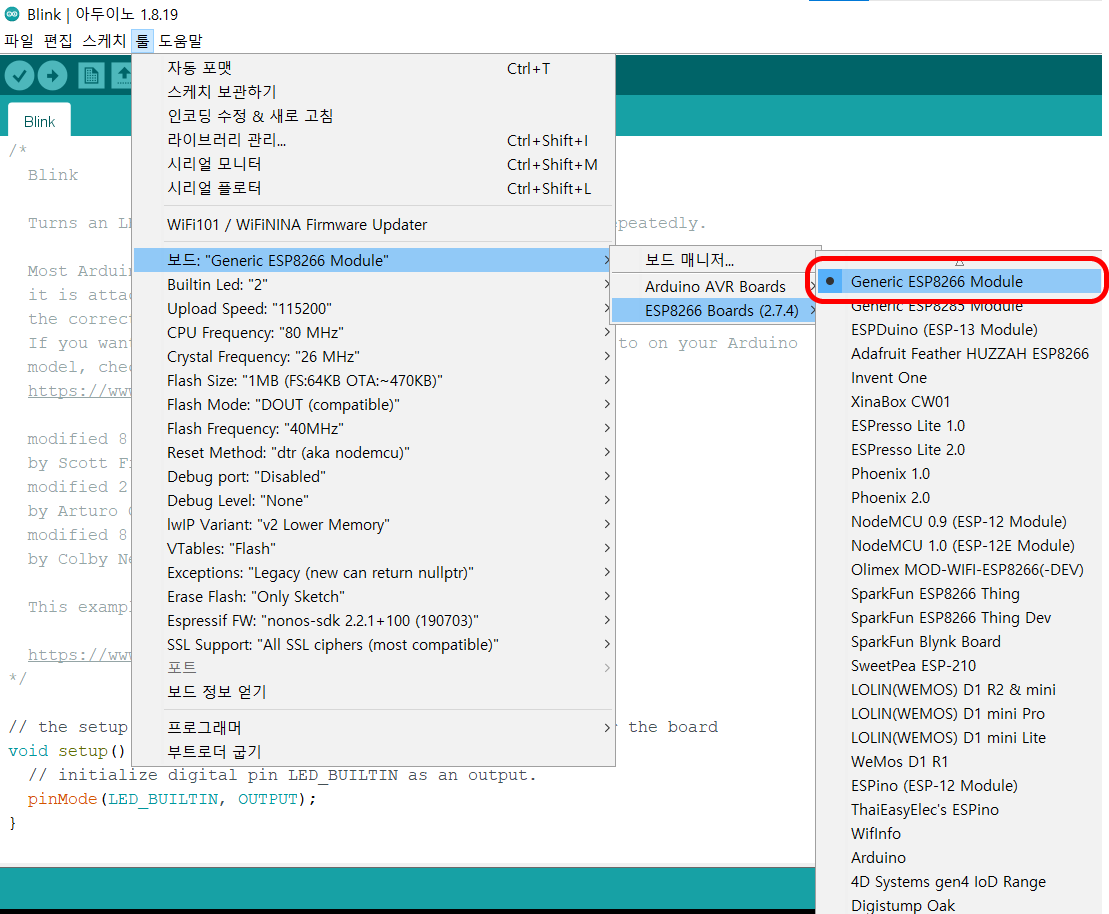Select ESPresso Lite 1.0 board
Viewport: 1109px width, 914px height.
[960, 426]
